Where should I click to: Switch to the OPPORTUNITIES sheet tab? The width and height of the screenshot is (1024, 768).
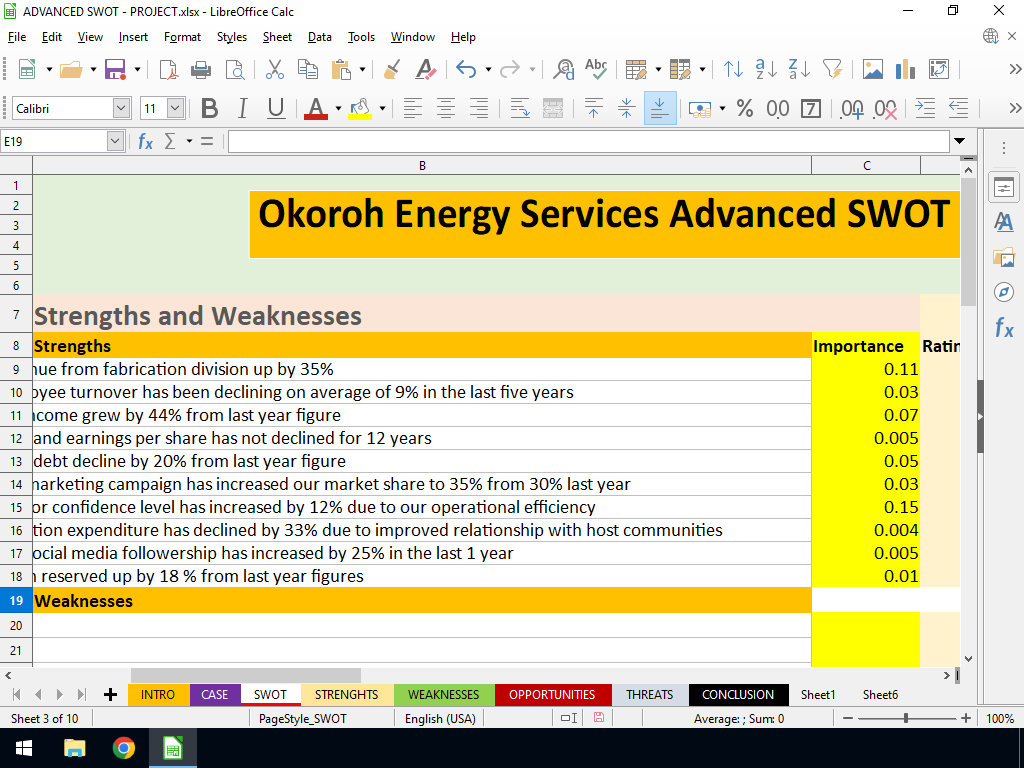tap(551, 694)
